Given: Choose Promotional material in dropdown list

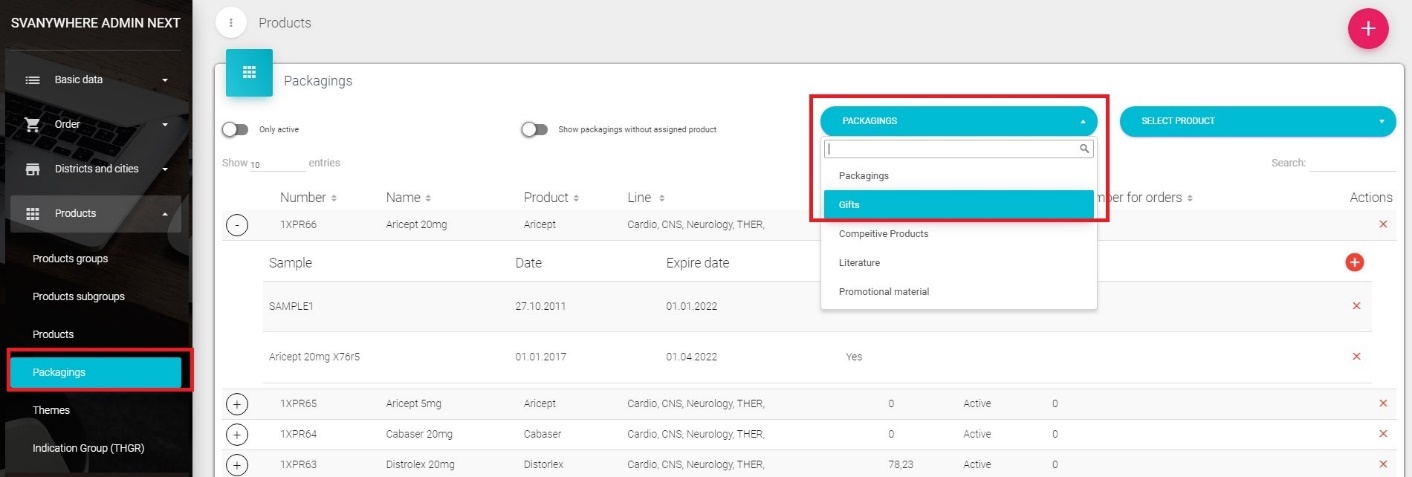Looking at the screenshot, I should (884, 292).
